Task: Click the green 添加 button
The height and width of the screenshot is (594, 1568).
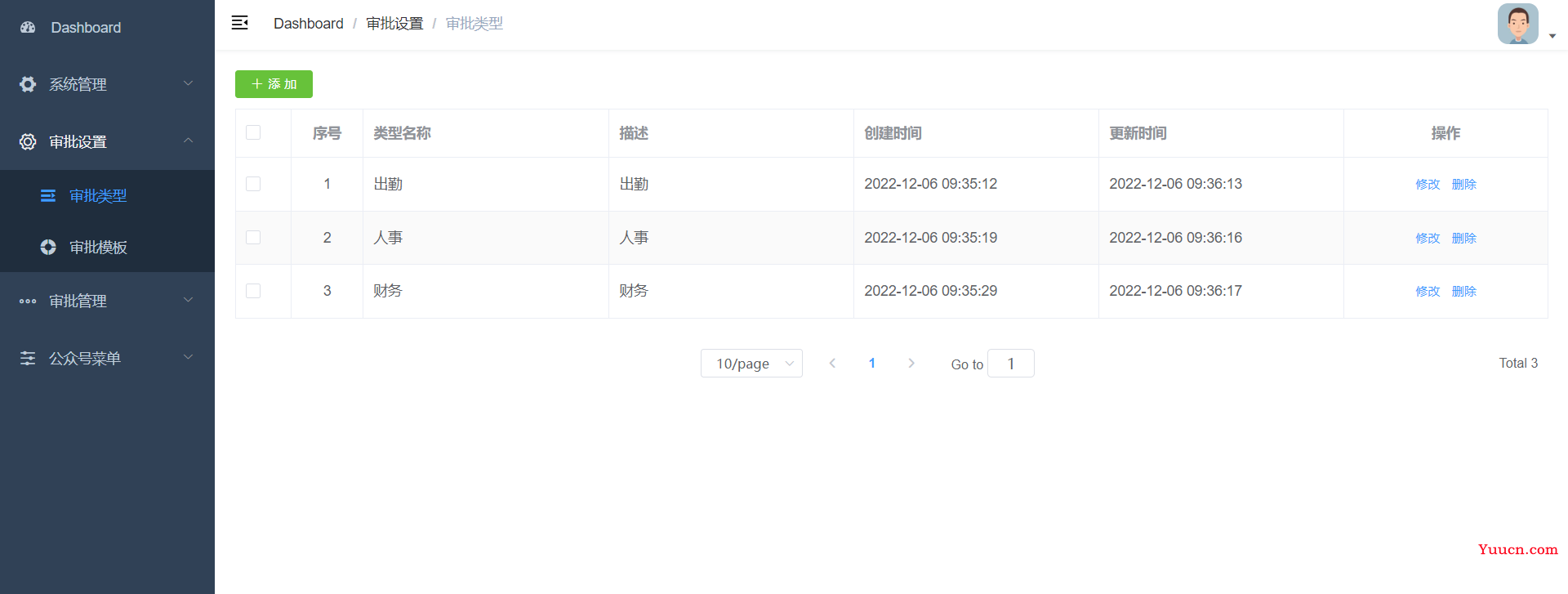Action: point(274,84)
